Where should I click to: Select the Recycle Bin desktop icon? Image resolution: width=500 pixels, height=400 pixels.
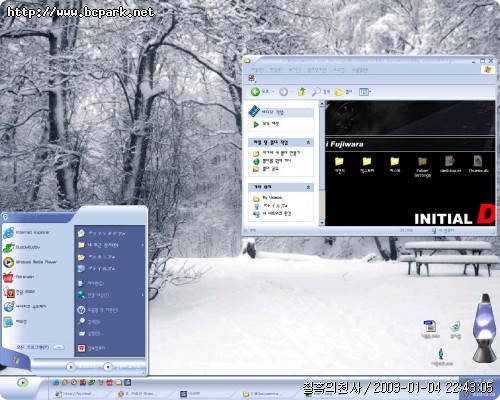(455, 330)
